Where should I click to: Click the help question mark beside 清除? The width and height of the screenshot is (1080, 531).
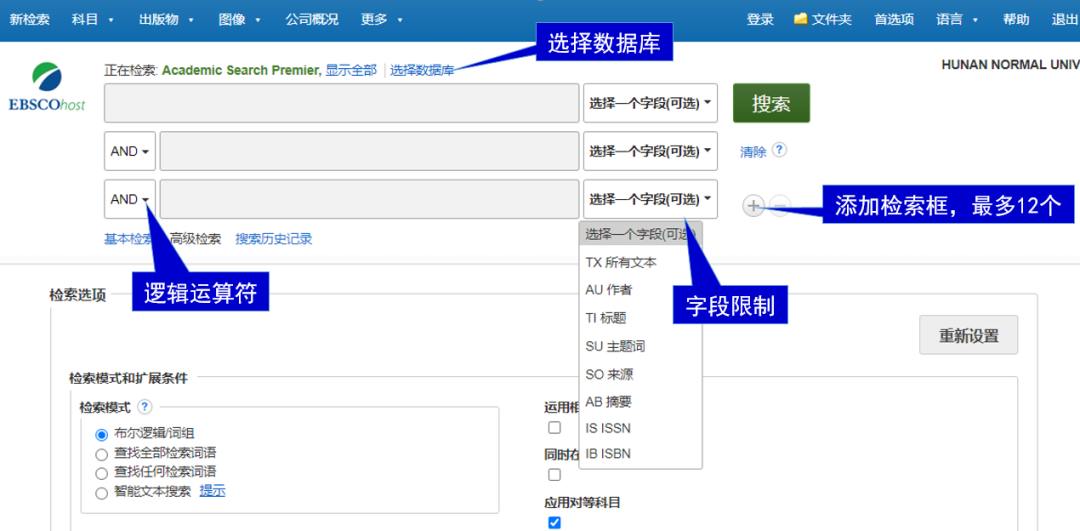779,150
